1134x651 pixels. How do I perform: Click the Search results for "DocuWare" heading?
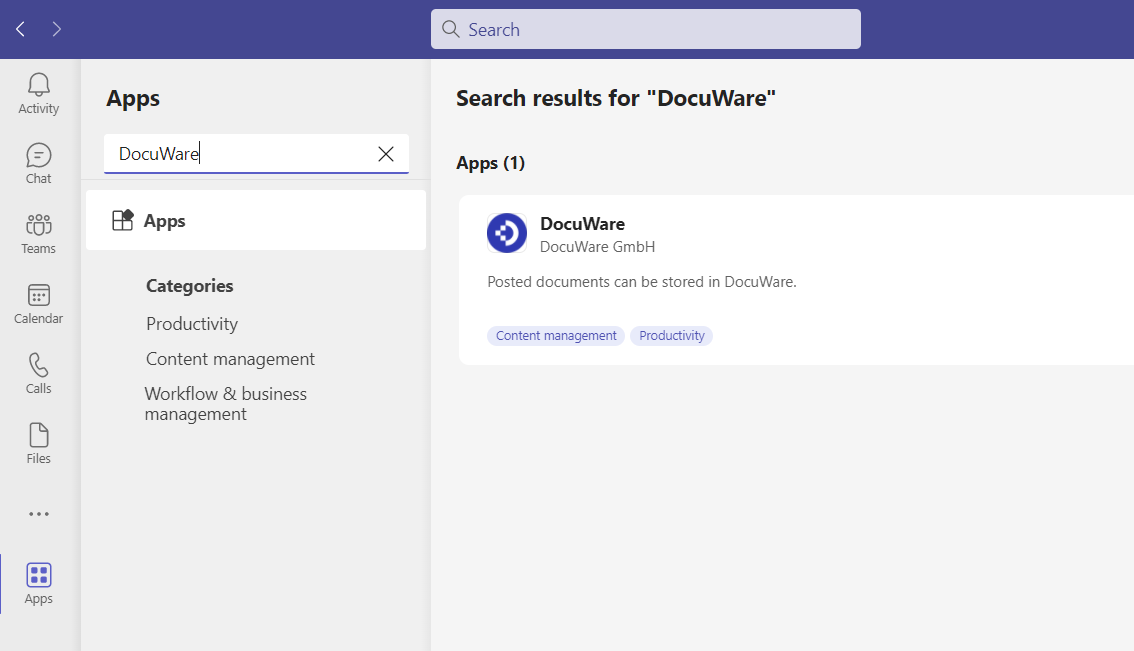point(615,98)
